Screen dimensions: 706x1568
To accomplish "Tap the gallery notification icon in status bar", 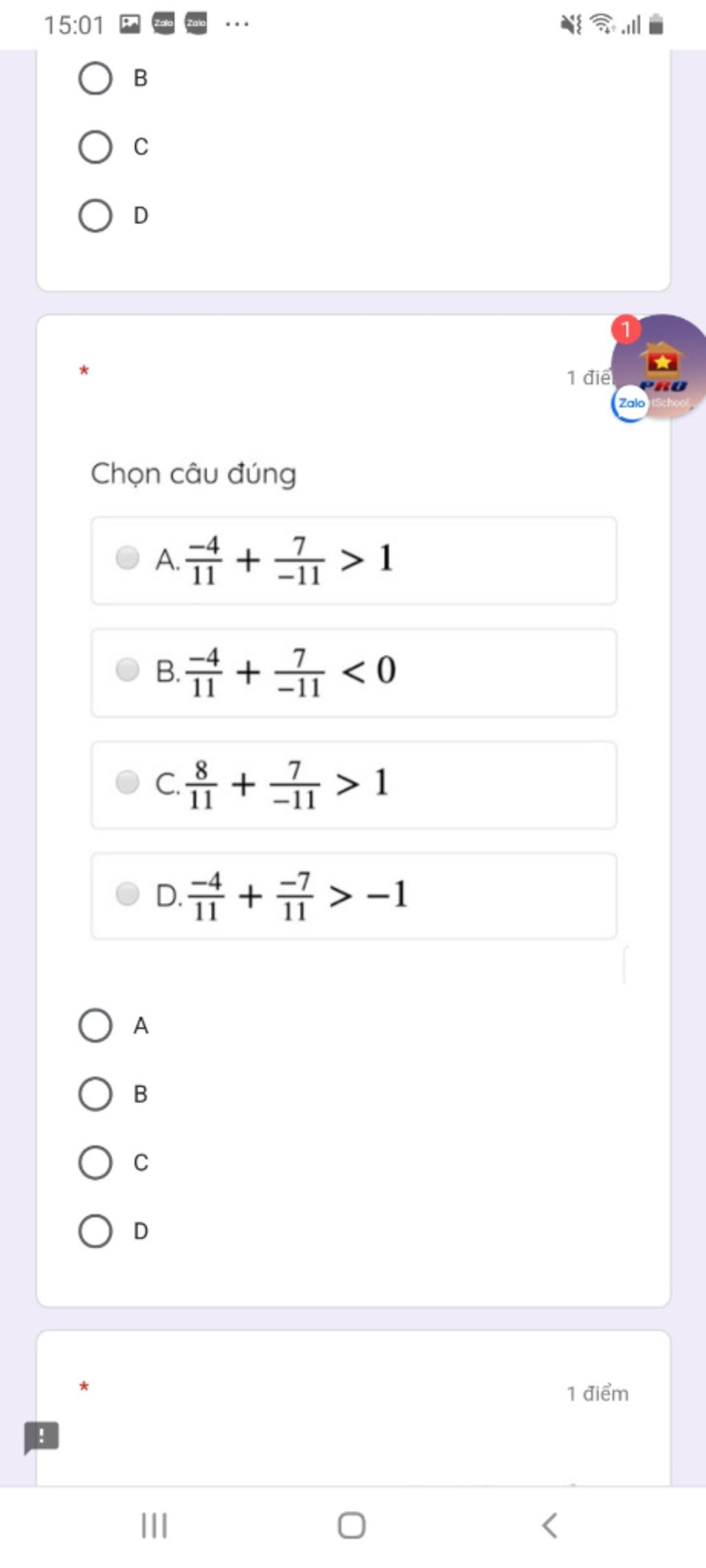I will tap(130, 24).
